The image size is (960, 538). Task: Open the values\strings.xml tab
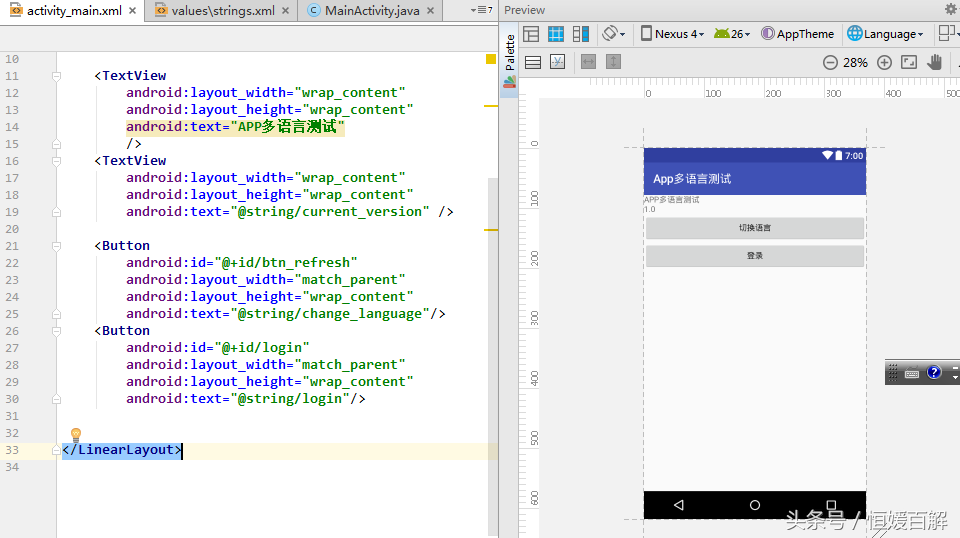point(222,10)
